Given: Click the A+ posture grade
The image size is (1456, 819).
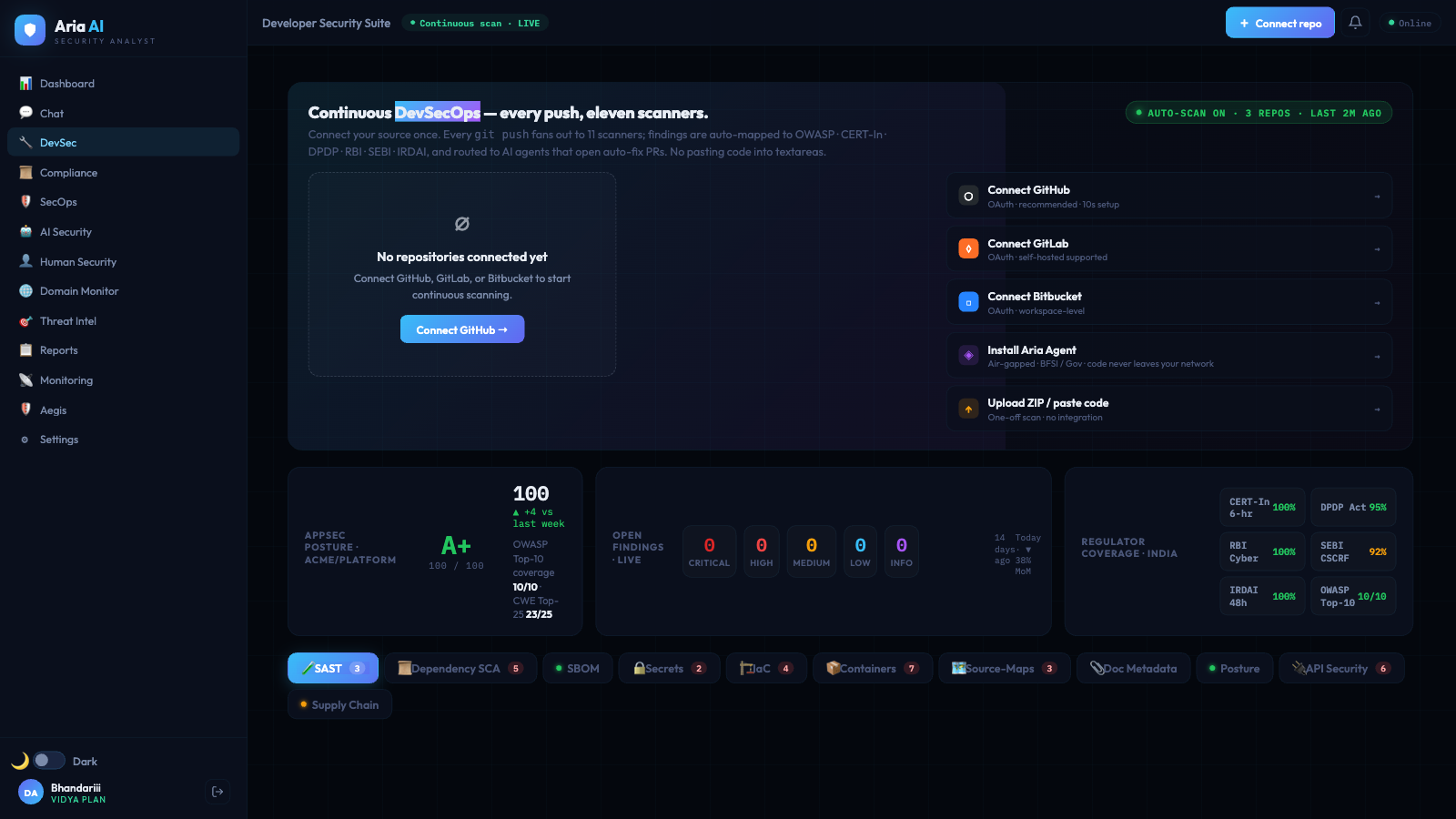Looking at the screenshot, I should (456, 546).
